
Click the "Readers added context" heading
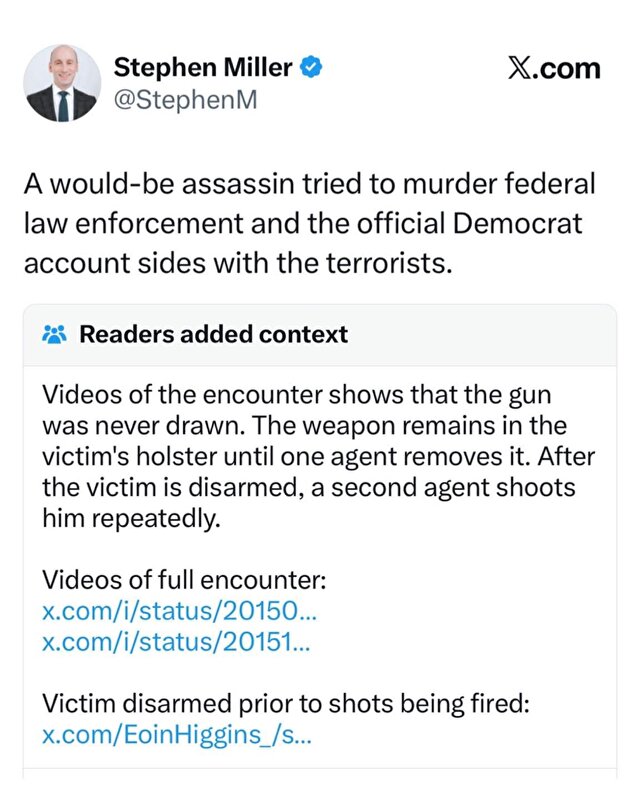(213, 334)
